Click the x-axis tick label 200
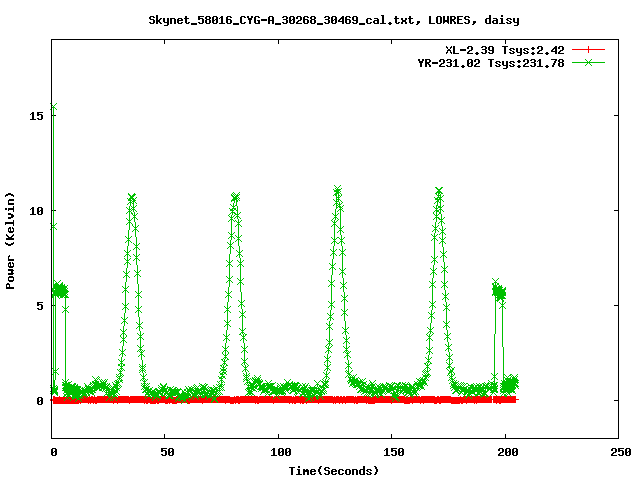 pyautogui.click(x=508, y=452)
